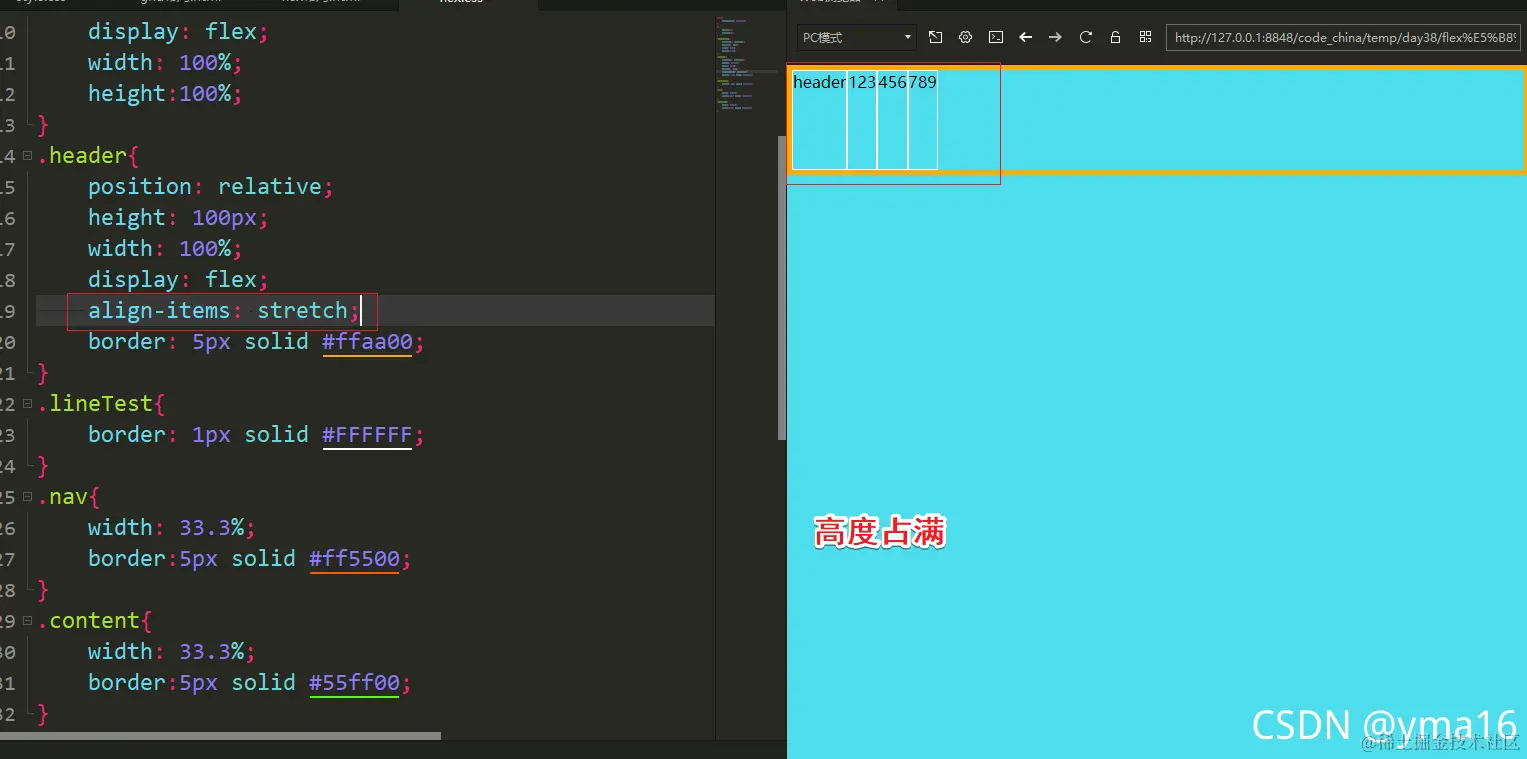Open the PC模式 device mode dropdown
This screenshot has height=759, width=1527.
tap(857, 37)
